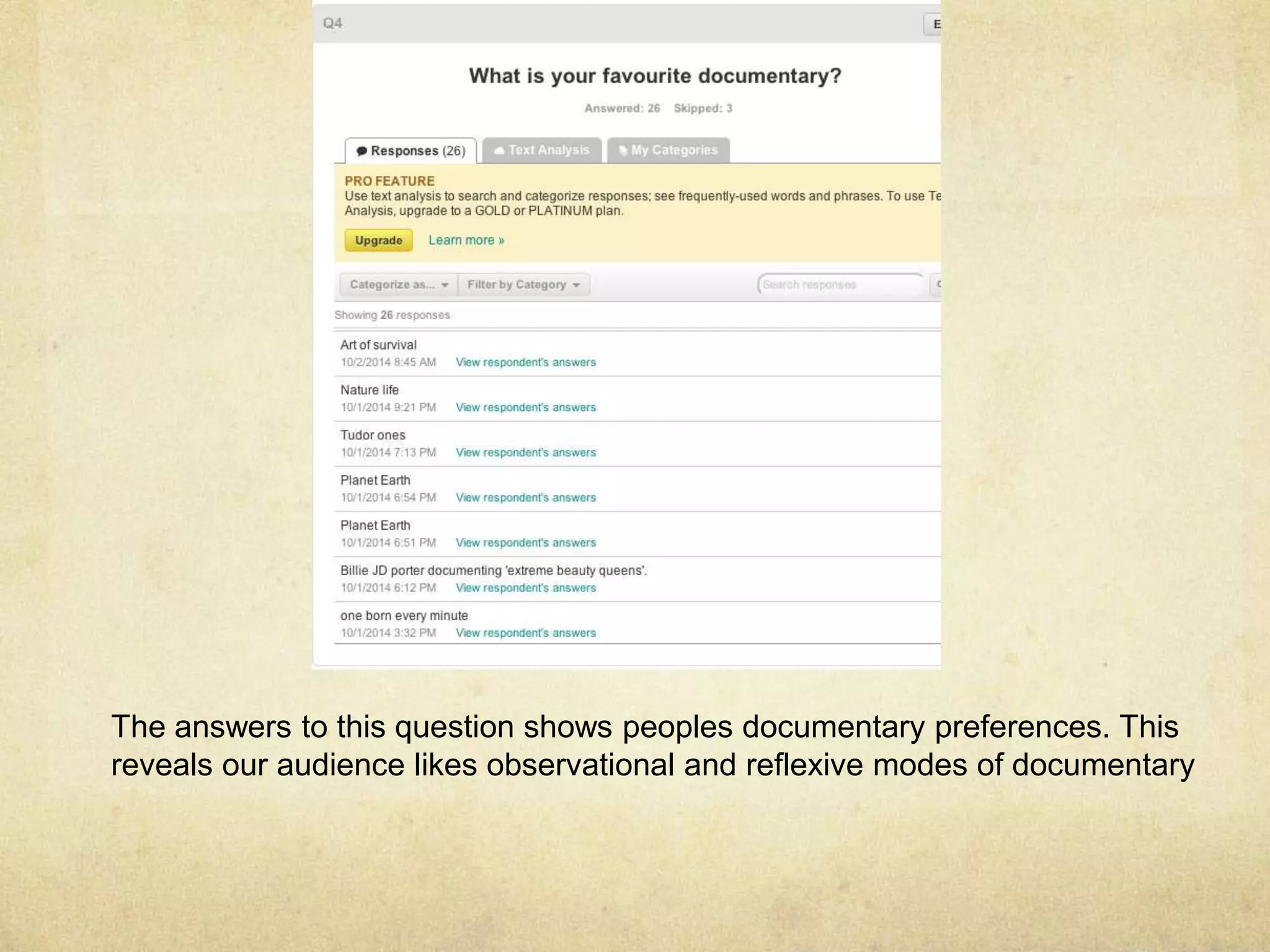Select the Billie JD porter response text
1270x952 pixels.
point(494,571)
